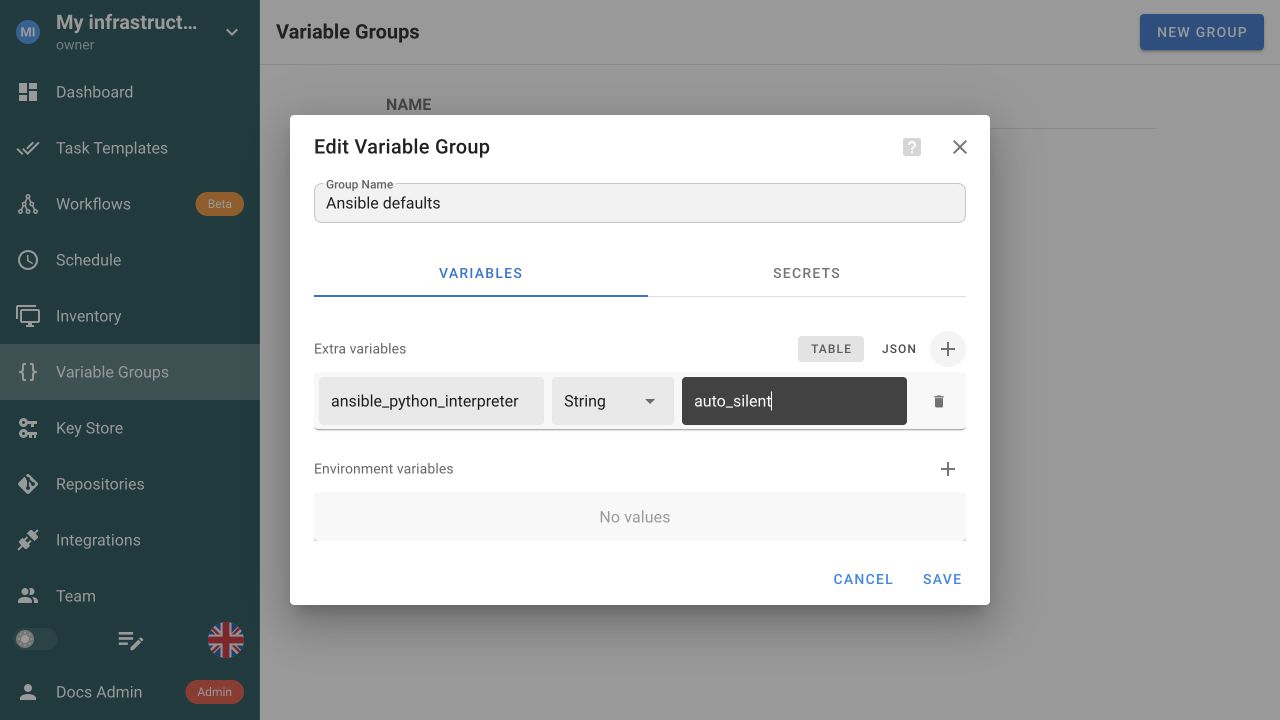Click the Task Templates double-check icon
This screenshot has width=1280, height=720.
(x=28, y=148)
